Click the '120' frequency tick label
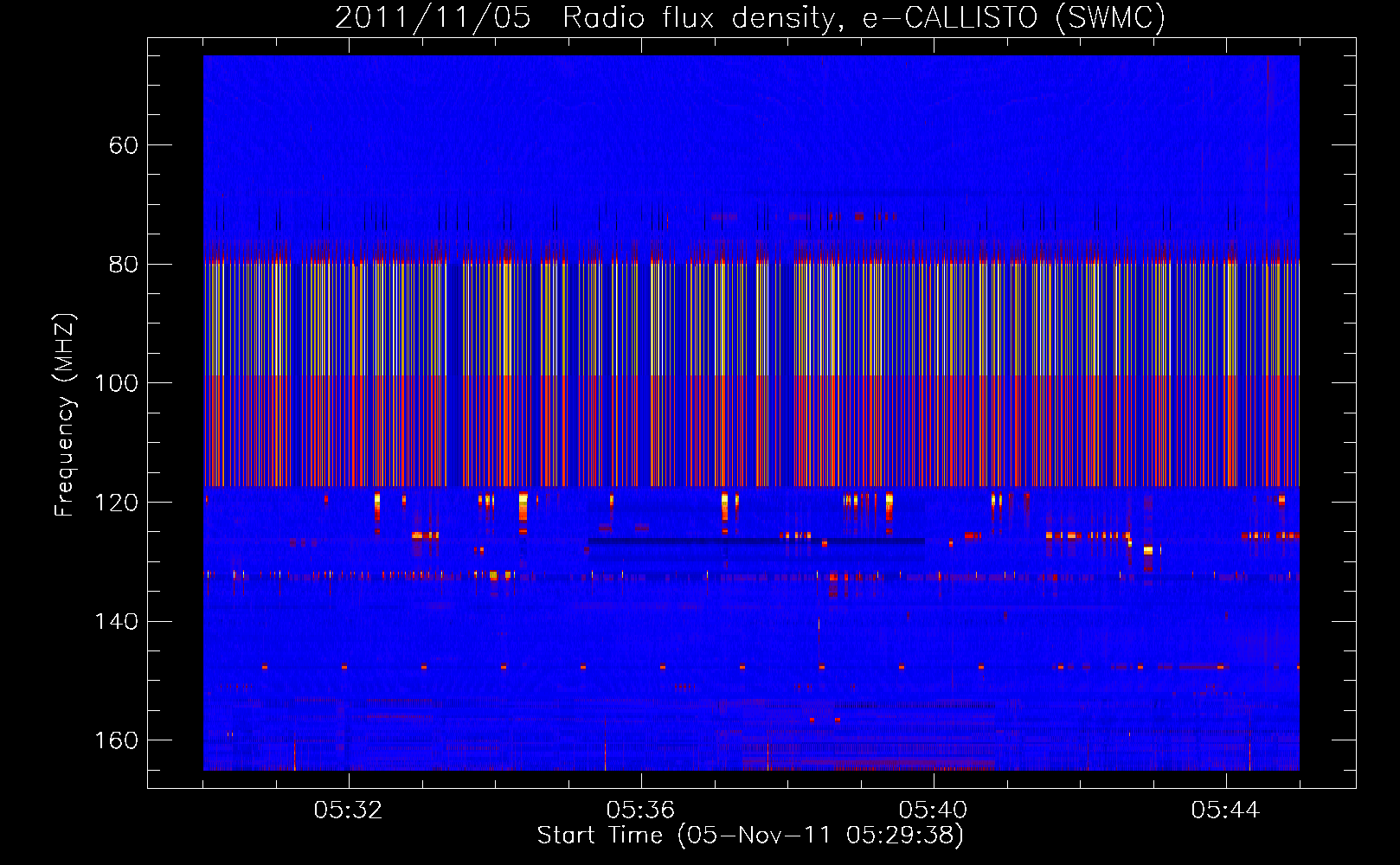Screen dimensions: 1400x865 [x=117, y=503]
